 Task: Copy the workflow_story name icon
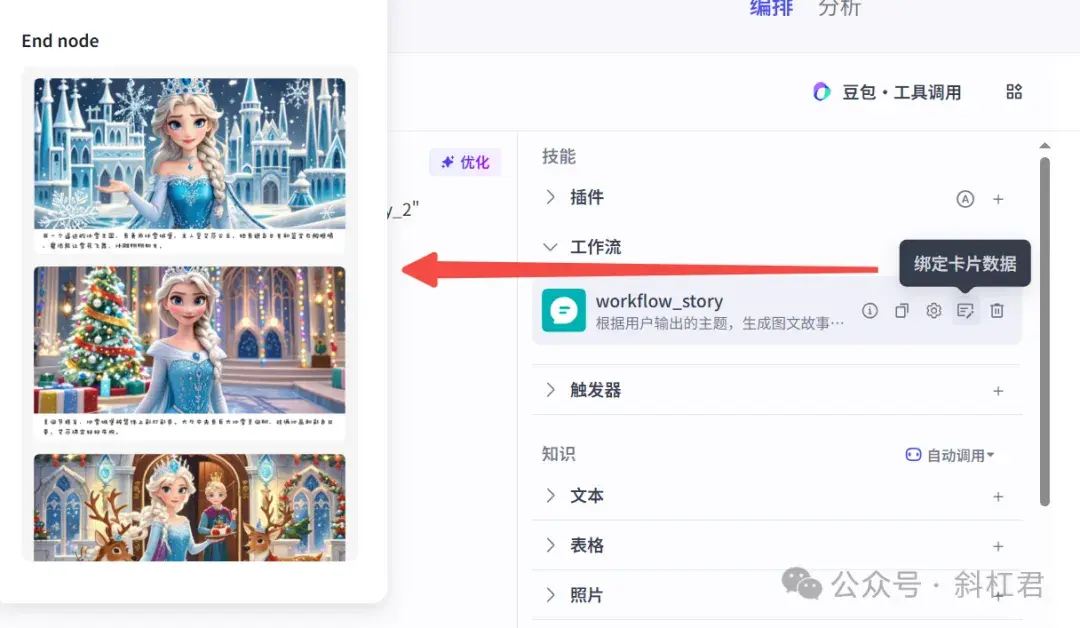(902, 311)
